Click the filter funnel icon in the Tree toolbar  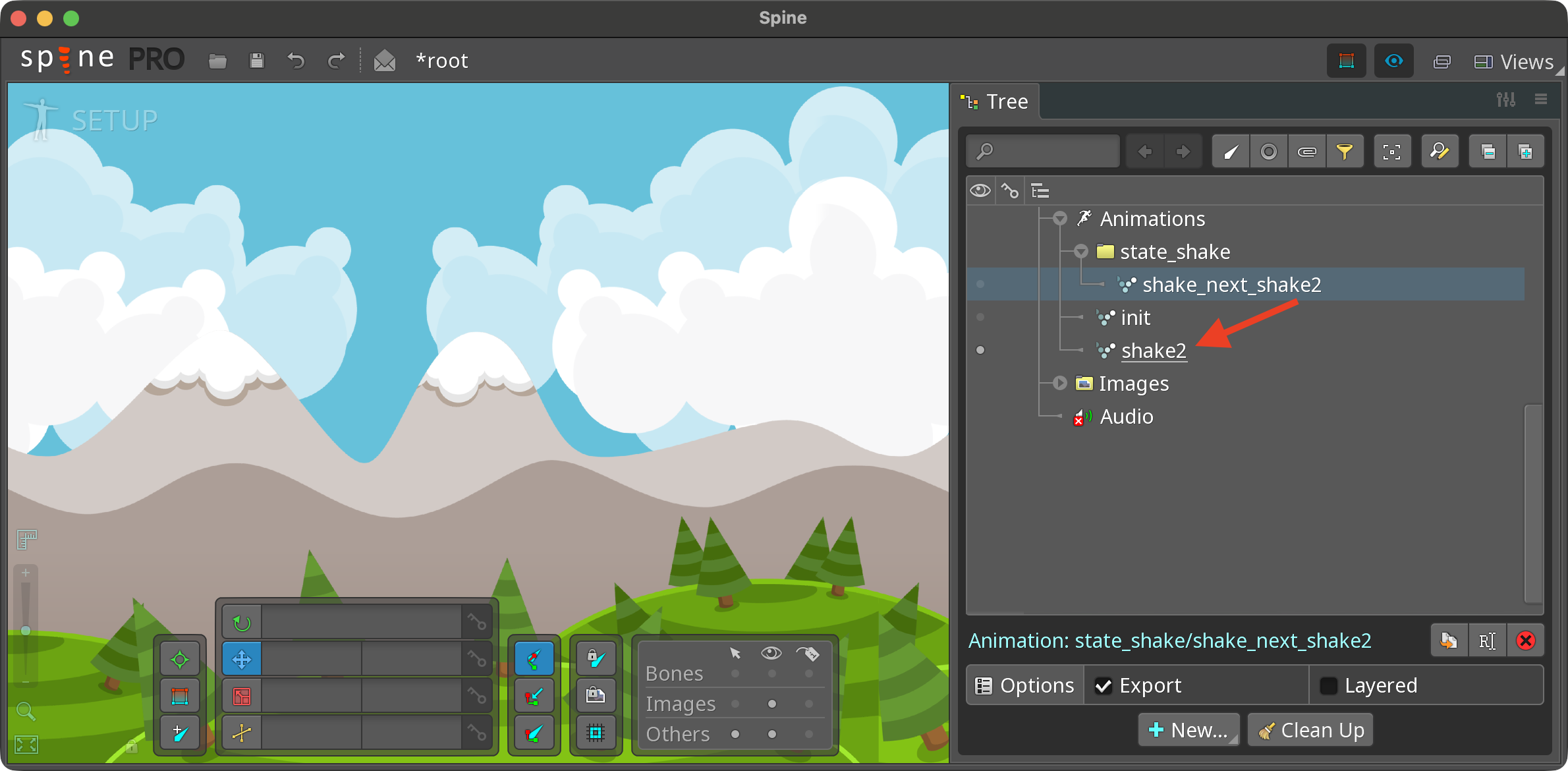1345,151
